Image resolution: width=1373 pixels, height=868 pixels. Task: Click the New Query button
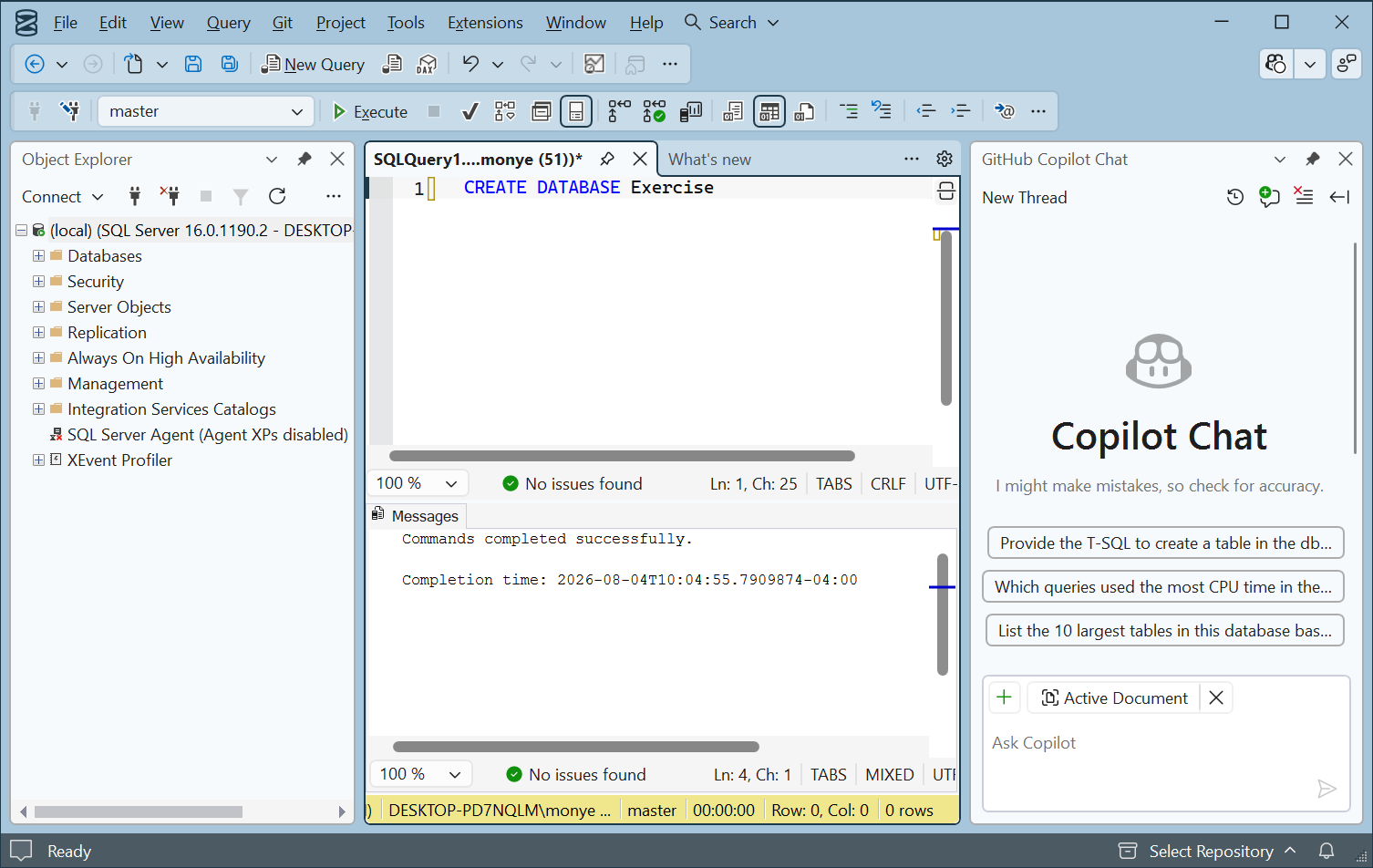pyautogui.click(x=313, y=64)
